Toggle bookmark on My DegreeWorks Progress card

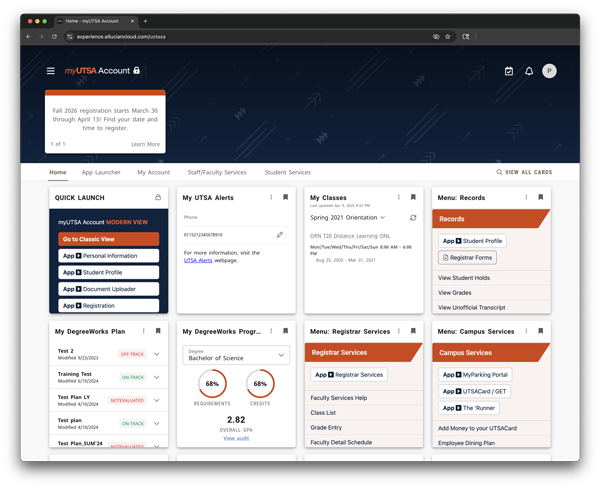(285, 331)
